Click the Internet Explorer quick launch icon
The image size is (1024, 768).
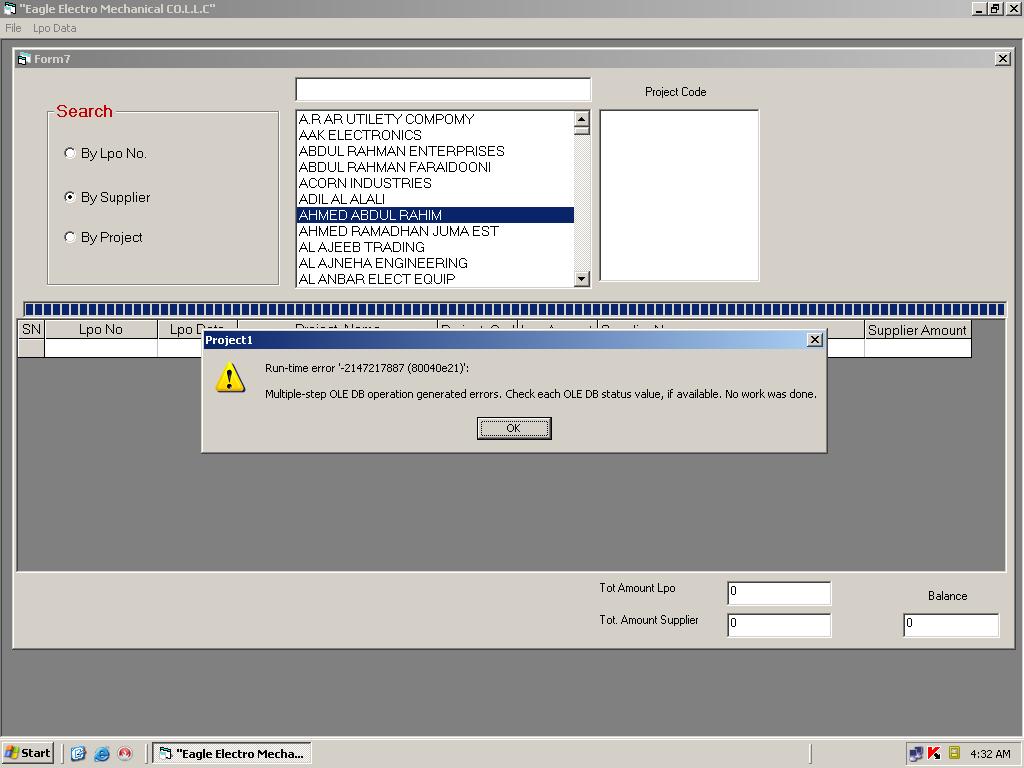102,753
